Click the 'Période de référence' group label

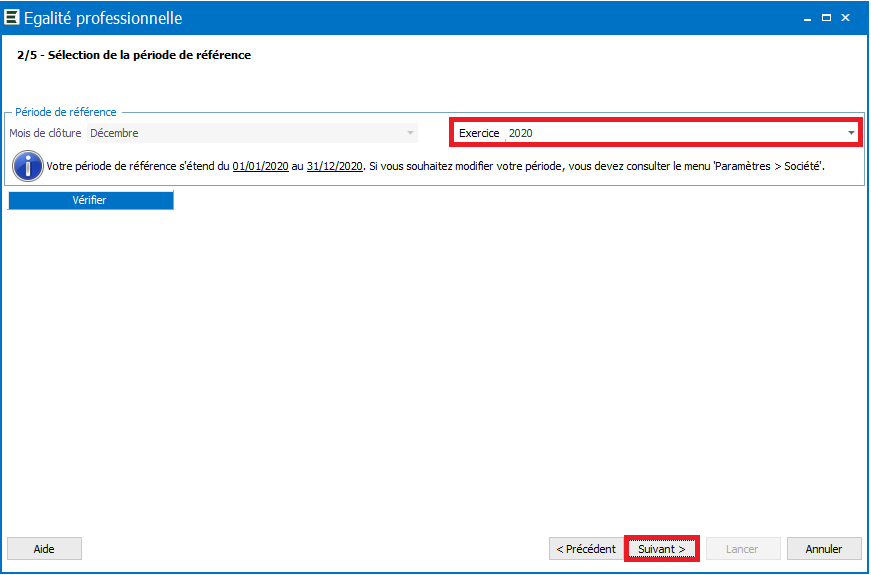[66, 112]
